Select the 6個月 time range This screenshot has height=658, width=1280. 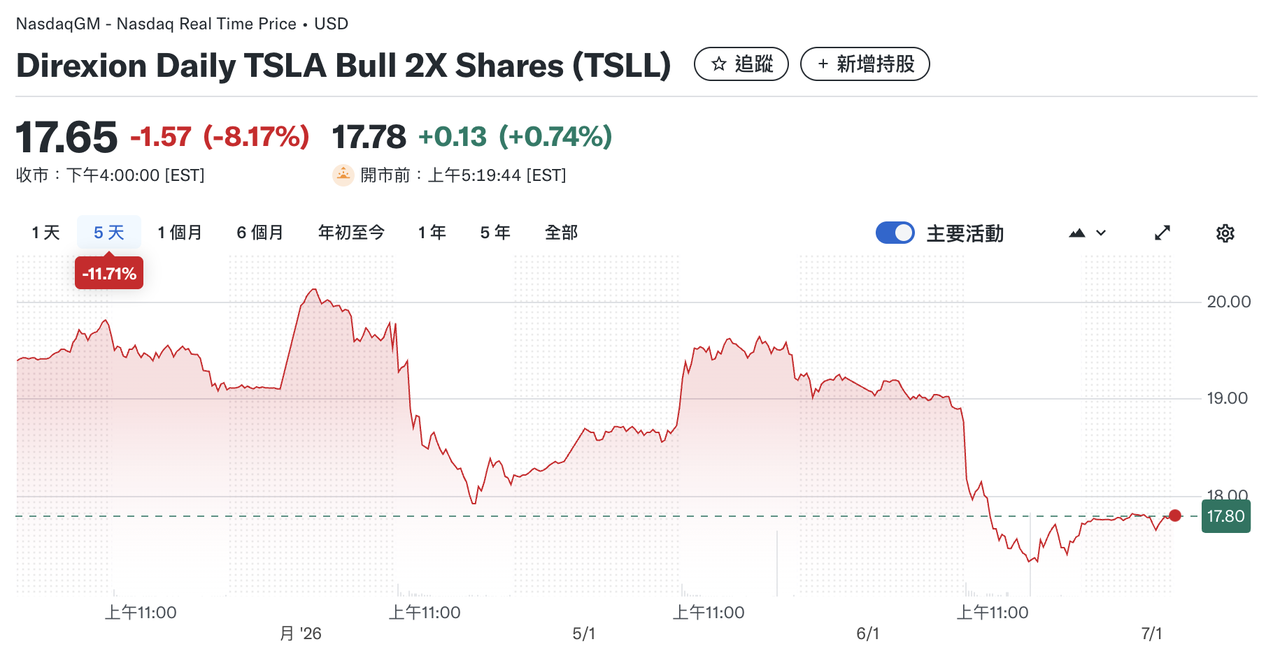coord(260,231)
